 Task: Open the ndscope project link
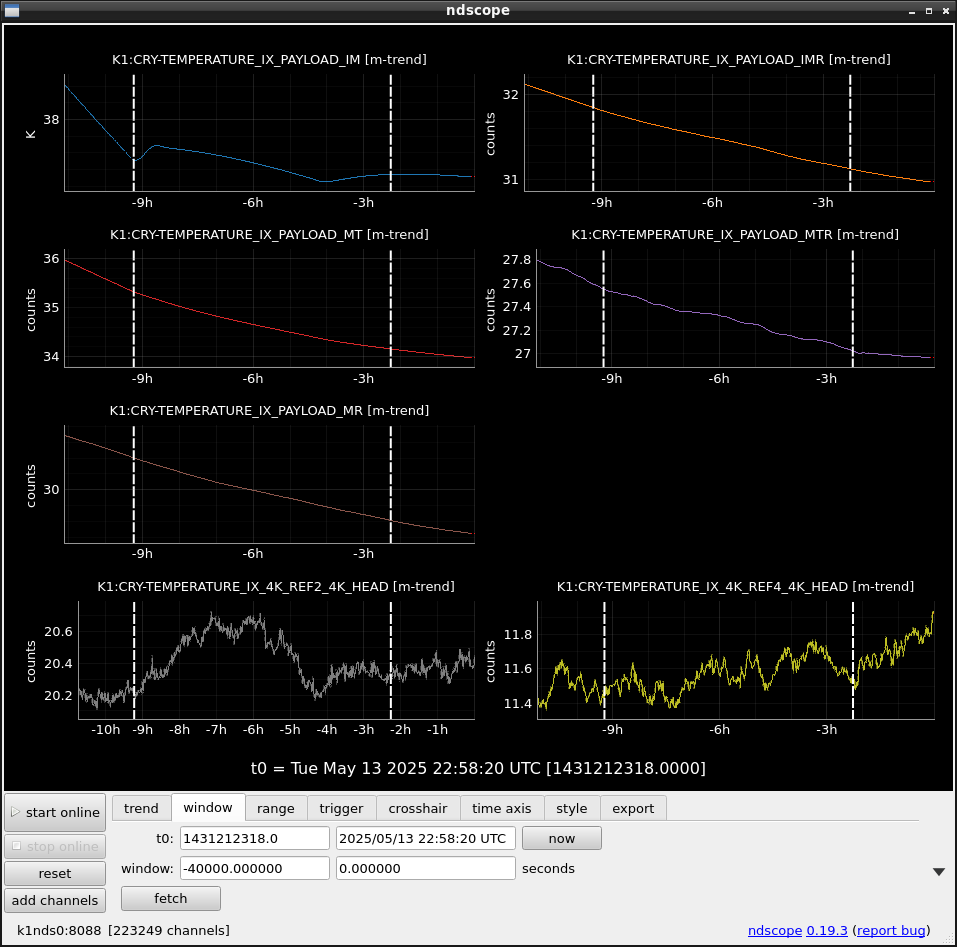click(x=775, y=931)
